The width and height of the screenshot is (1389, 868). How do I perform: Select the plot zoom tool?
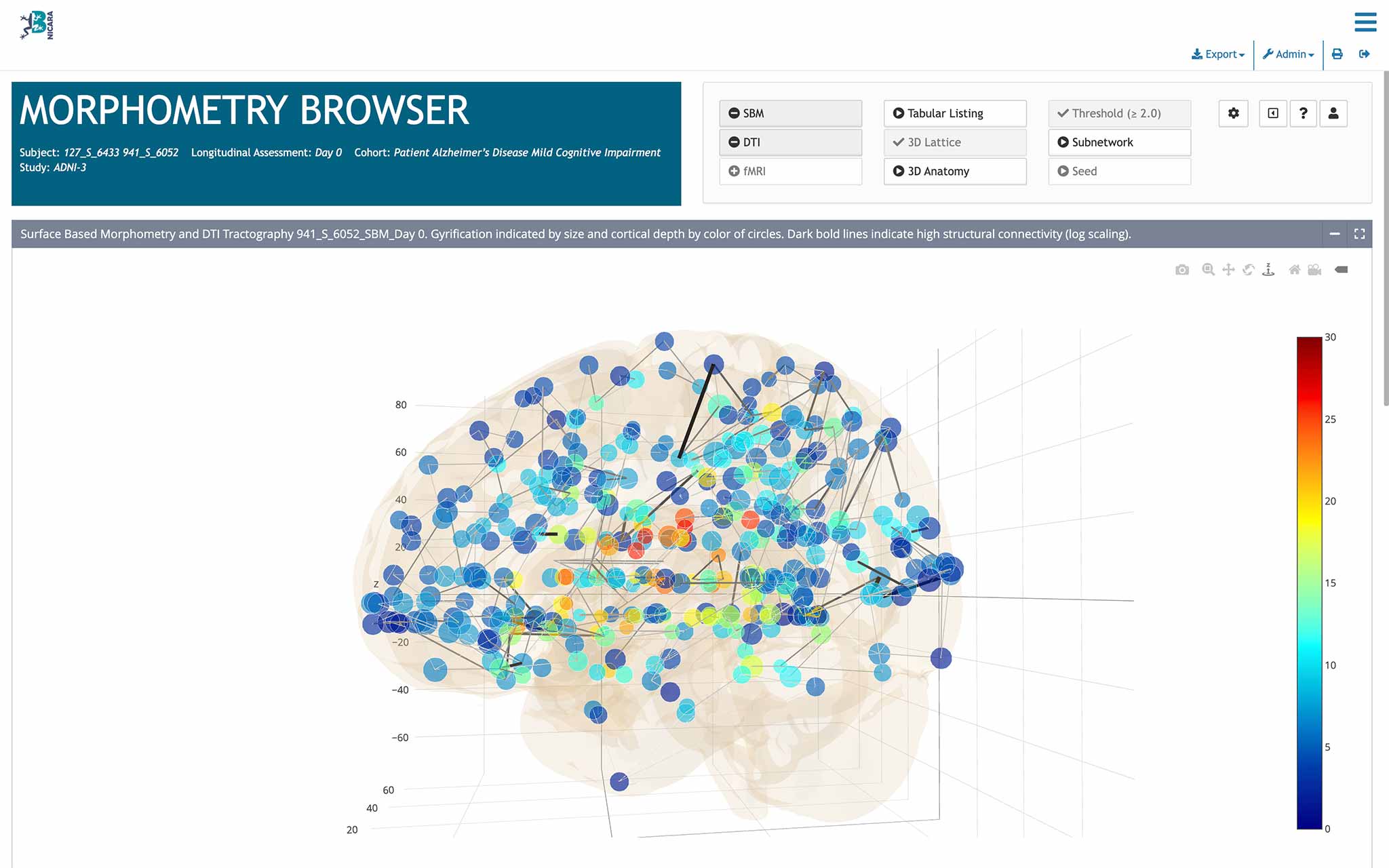(1208, 270)
